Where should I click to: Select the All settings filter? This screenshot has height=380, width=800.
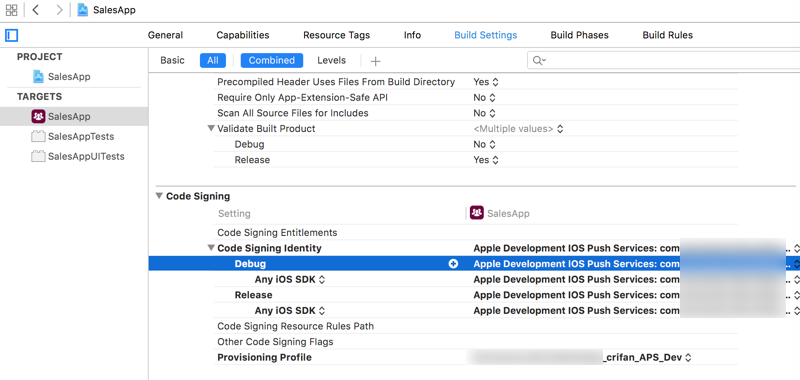click(213, 60)
